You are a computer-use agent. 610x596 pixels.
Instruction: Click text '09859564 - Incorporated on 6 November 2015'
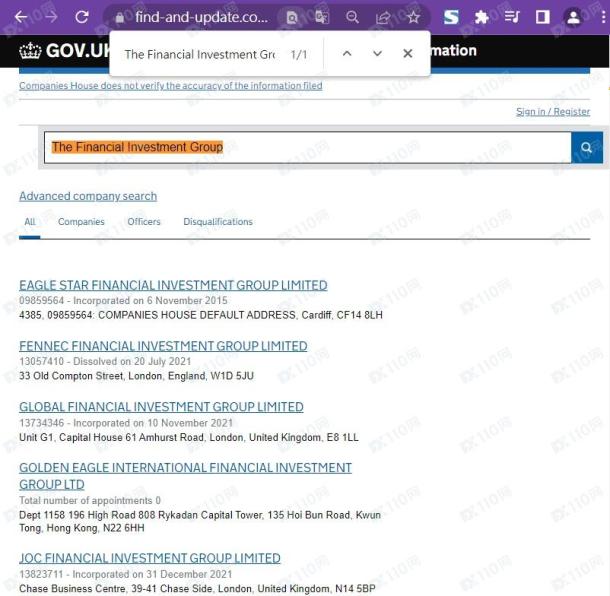click(x=123, y=301)
